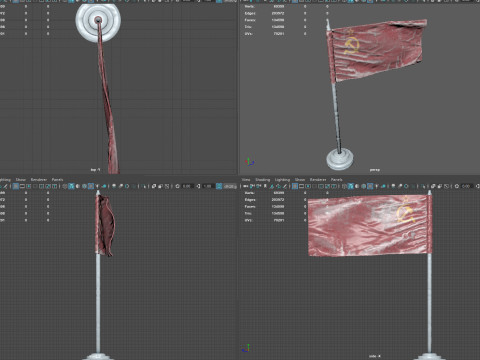Toggle use all lights in side panel
480x360 pixels.
[x=377, y=186]
